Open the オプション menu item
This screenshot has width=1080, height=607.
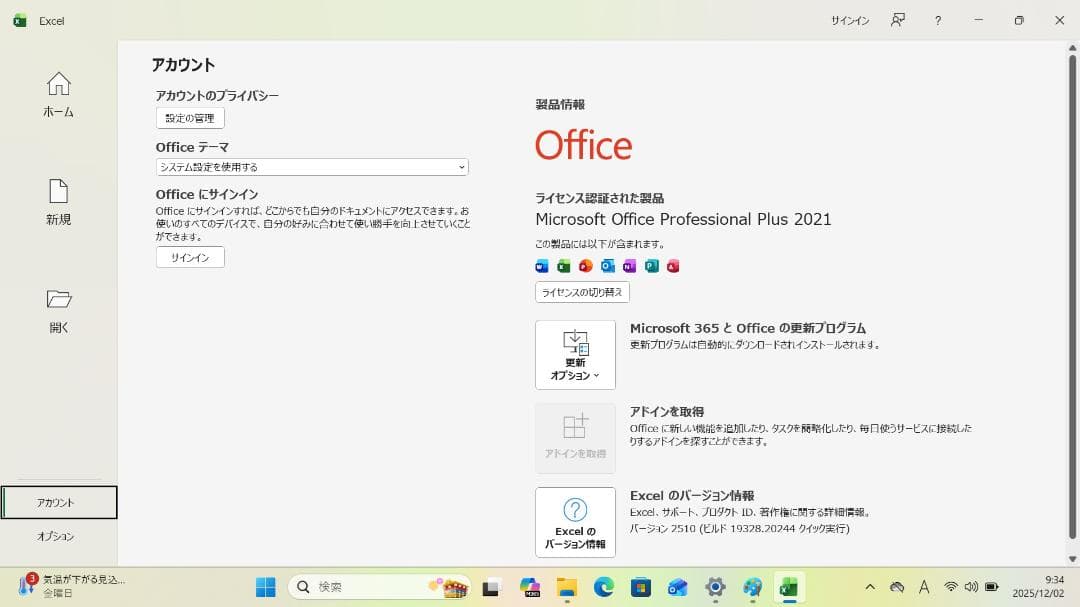[x=58, y=536]
